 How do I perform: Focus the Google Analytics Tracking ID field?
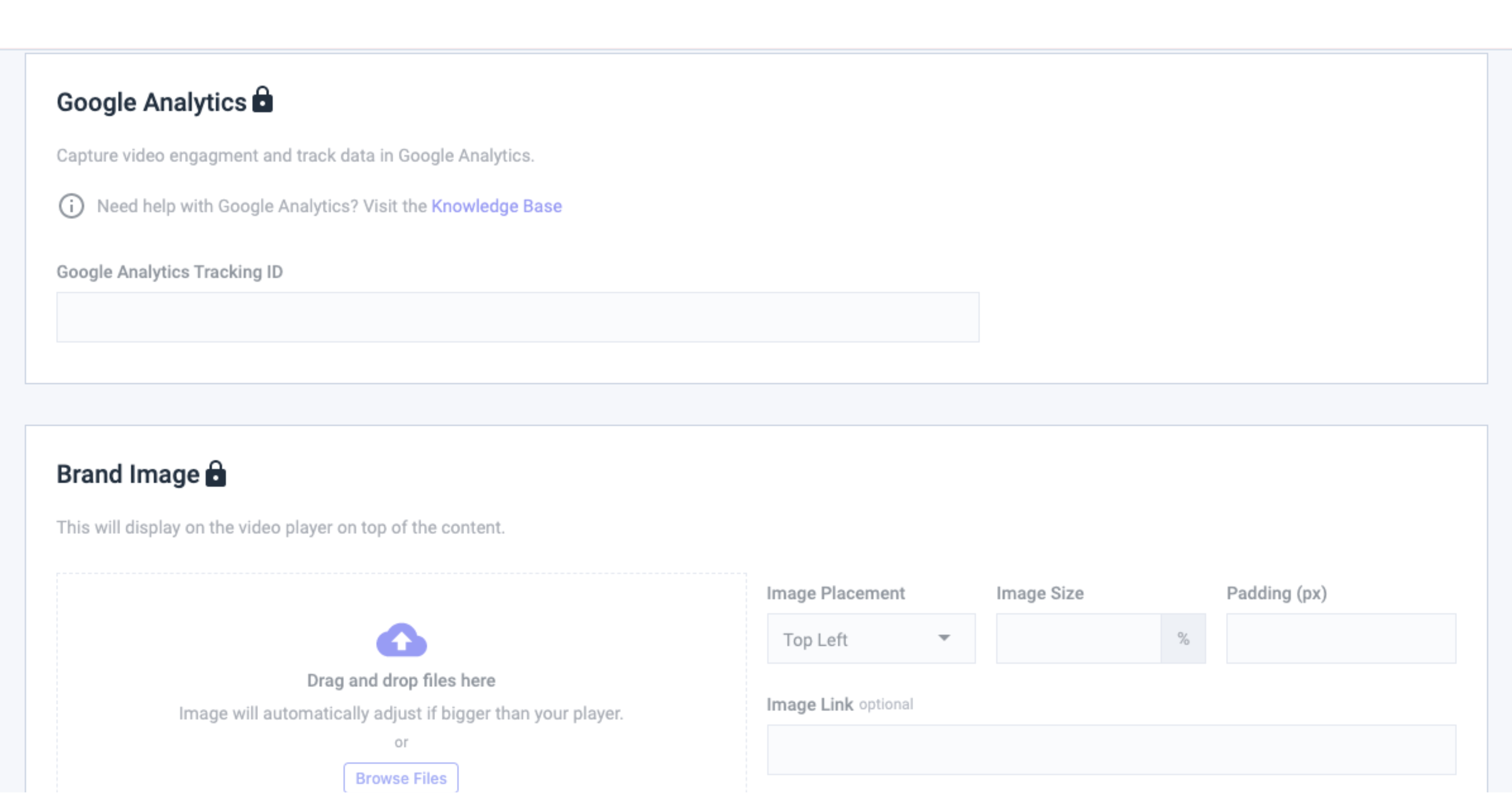coord(518,317)
